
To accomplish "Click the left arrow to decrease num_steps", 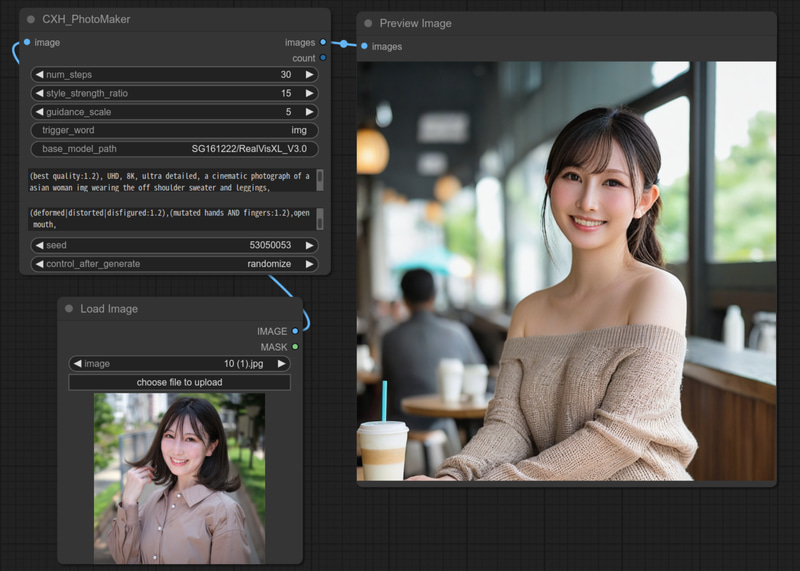I will point(39,75).
